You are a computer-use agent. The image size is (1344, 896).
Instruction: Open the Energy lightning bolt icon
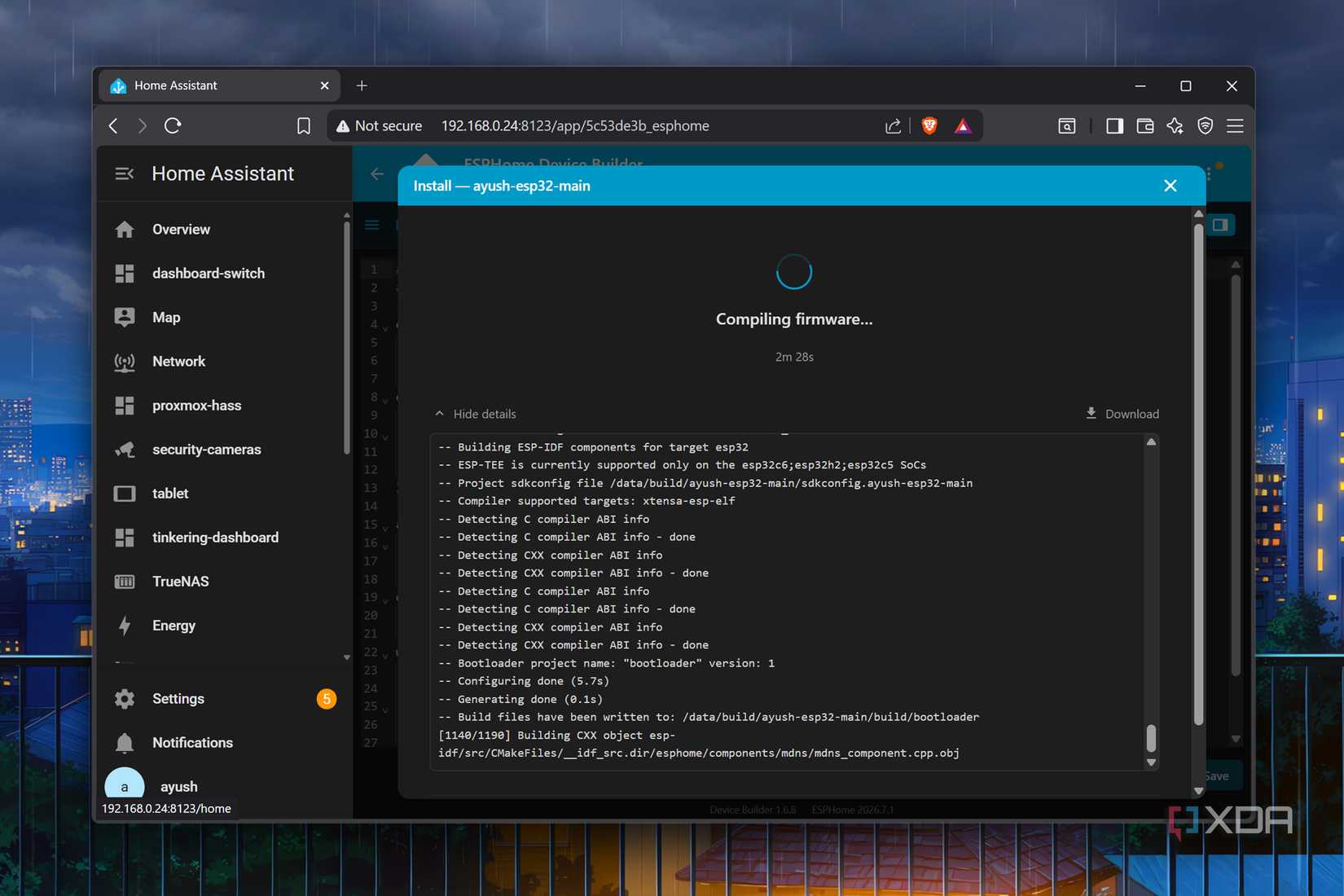pos(125,626)
